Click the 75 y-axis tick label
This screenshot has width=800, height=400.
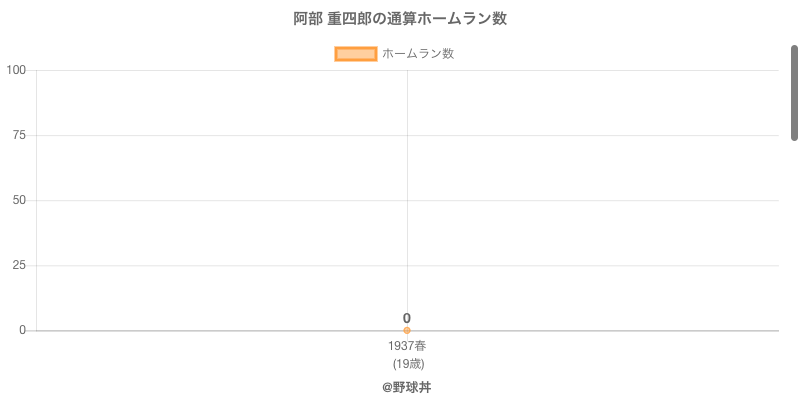click(x=19, y=135)
